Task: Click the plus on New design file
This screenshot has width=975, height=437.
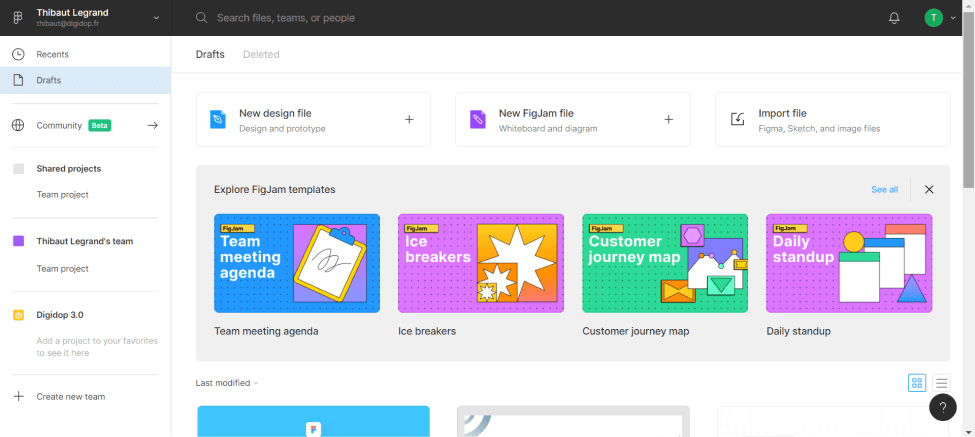Action: tap(409, 119)
